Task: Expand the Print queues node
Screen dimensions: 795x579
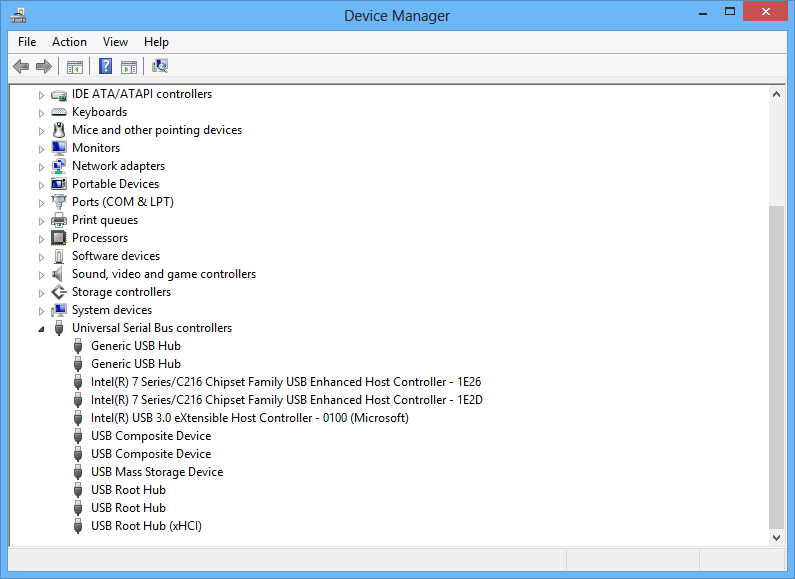Action: 41,221
